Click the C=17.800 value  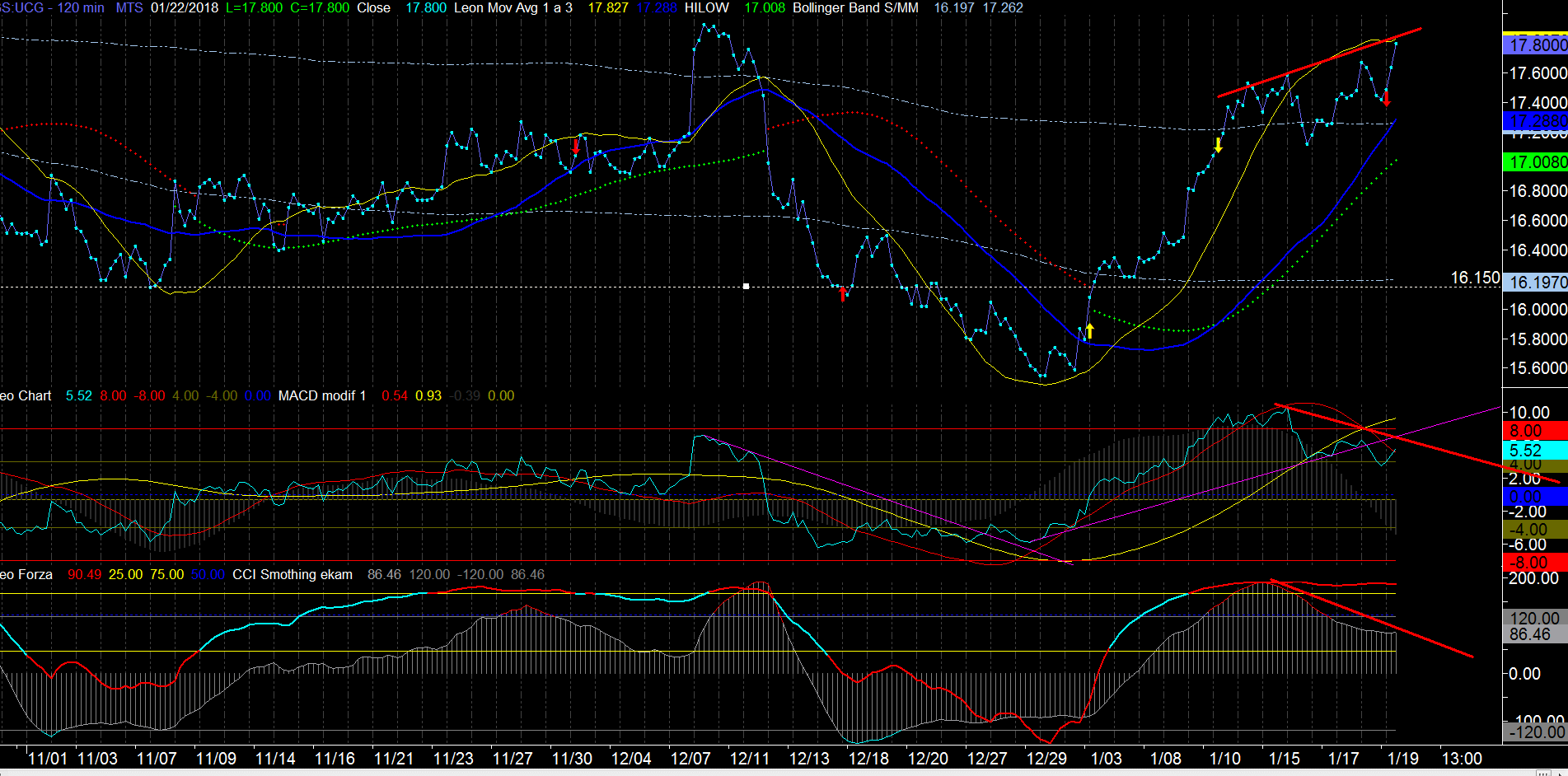coord(320,7)
